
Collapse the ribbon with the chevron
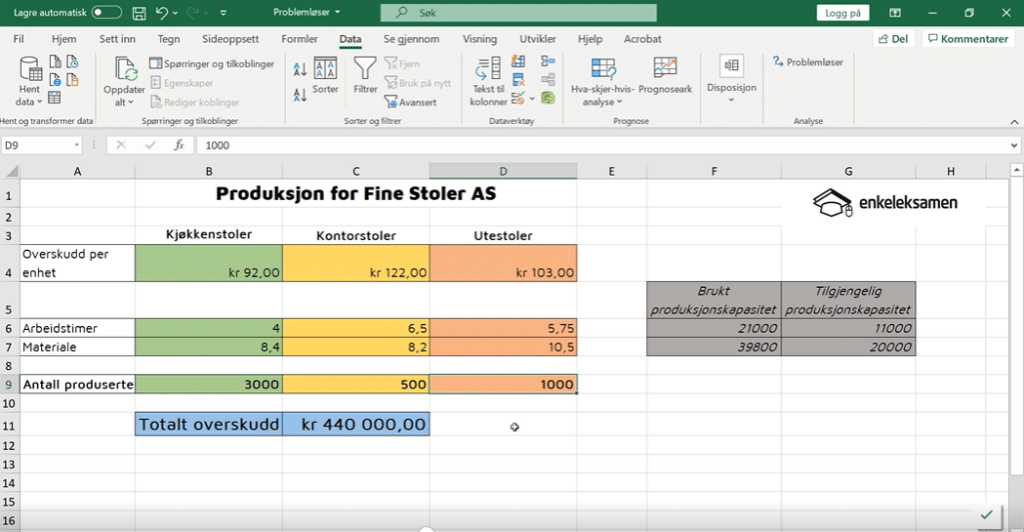pyautogui.click(x=1014, y=122)
